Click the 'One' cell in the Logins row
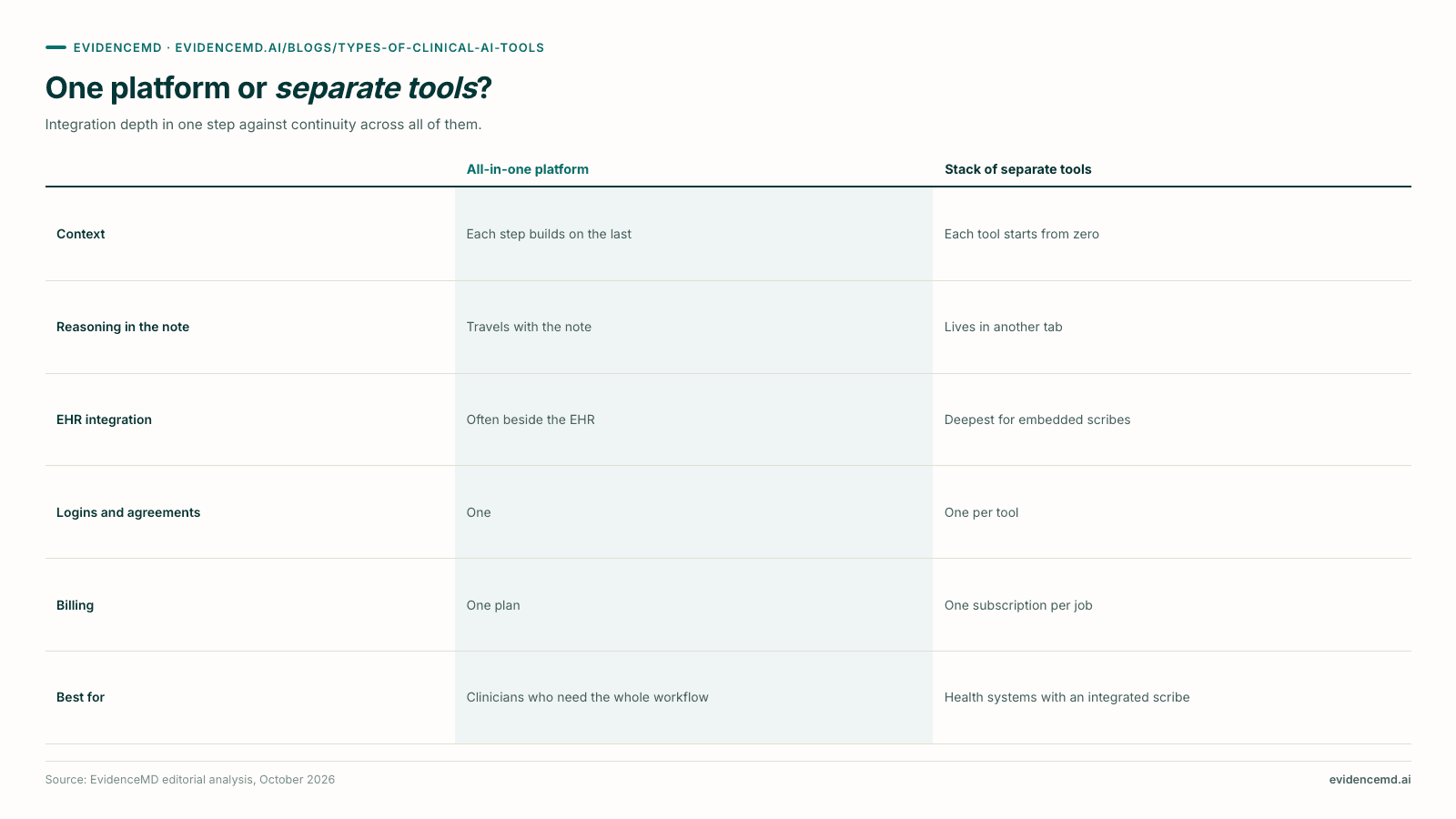 point(479,512)
